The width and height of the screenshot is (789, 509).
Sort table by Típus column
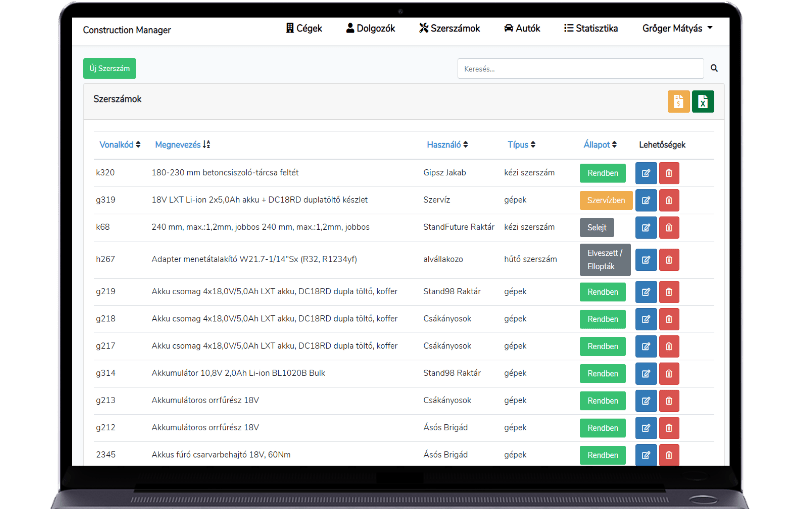521,145
